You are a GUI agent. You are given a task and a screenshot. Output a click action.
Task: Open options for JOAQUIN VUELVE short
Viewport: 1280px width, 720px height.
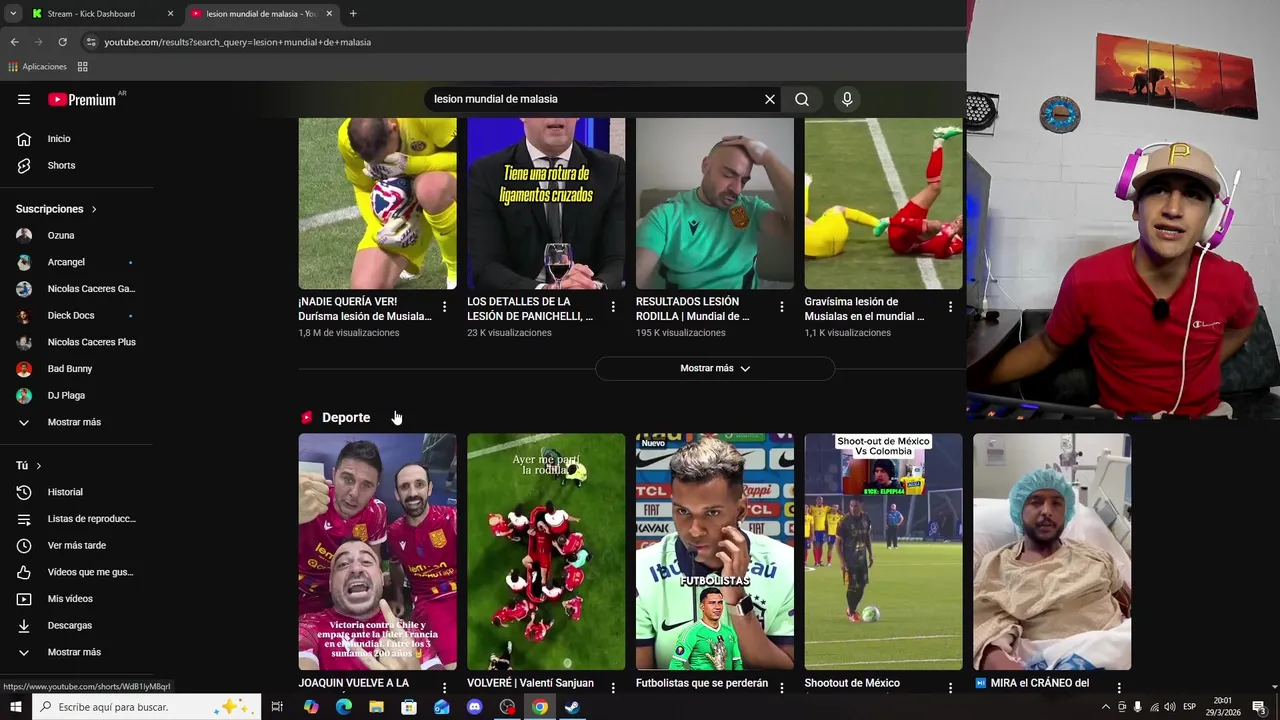click(x=445, y=688)
